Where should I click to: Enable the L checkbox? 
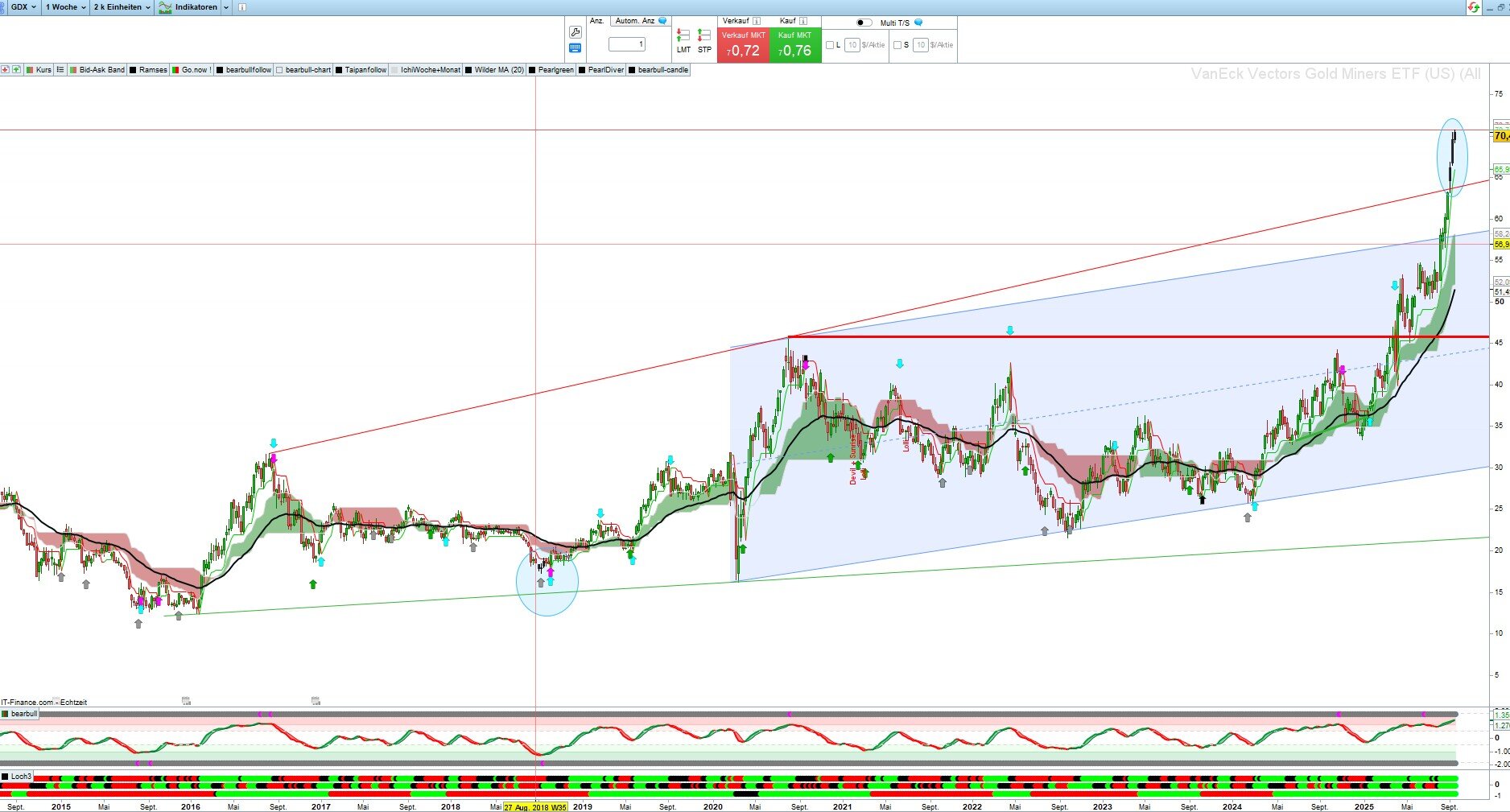(830, 45)
